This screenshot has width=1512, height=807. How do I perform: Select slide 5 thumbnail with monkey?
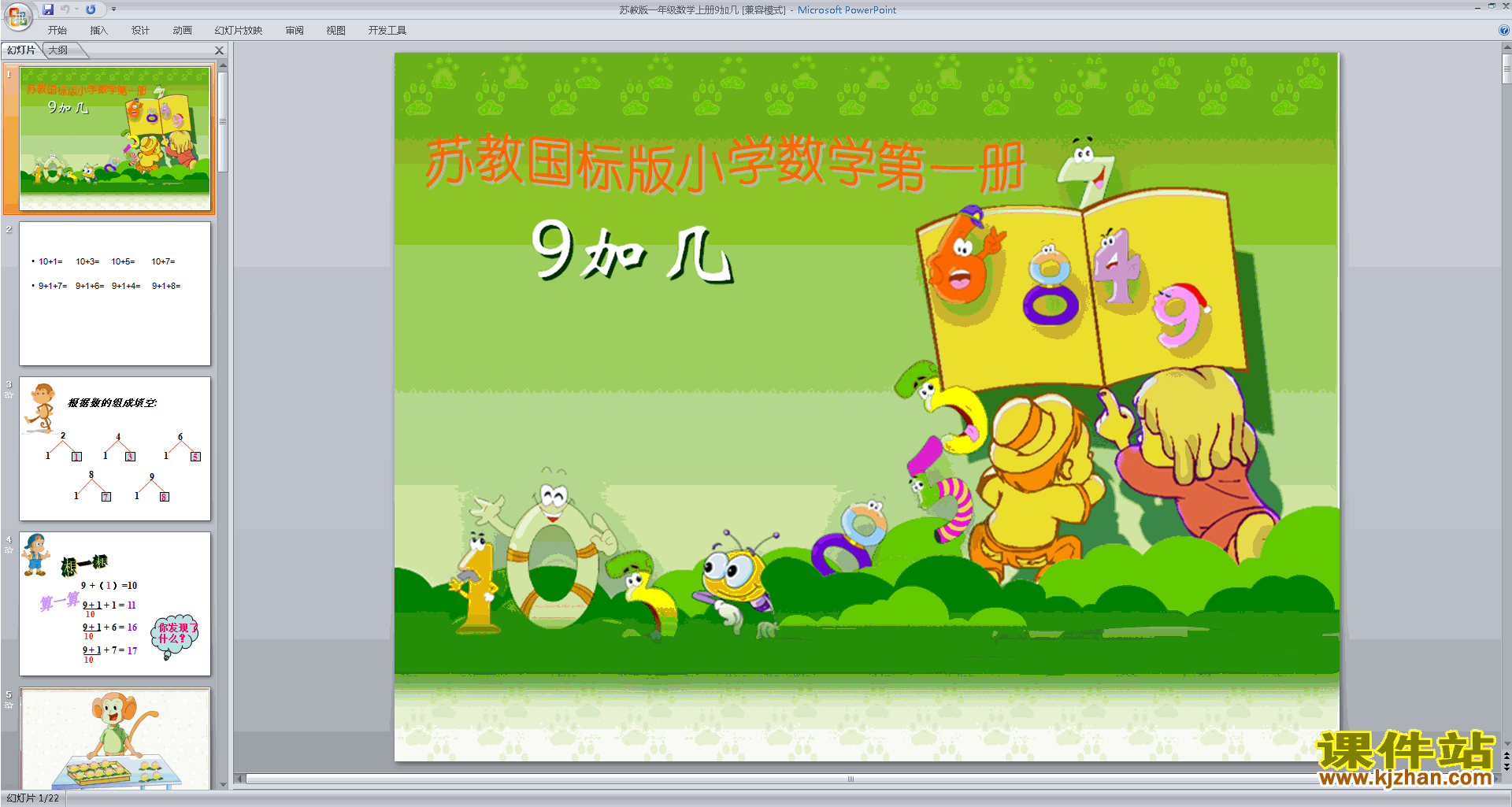[115, 739]
